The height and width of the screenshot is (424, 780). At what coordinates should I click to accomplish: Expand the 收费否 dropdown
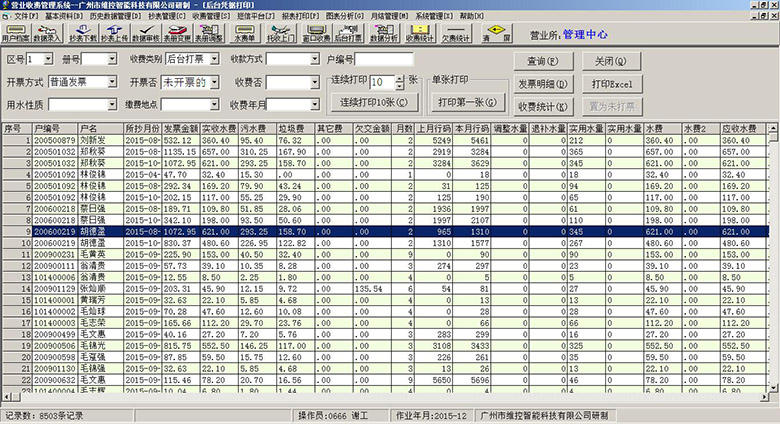[314, 82]
